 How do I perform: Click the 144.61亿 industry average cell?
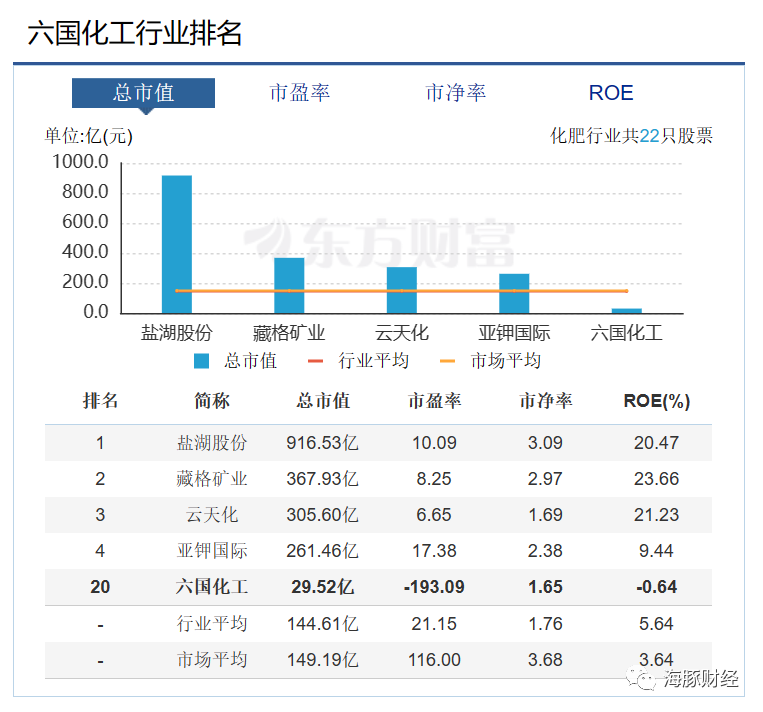pos(323,624)
